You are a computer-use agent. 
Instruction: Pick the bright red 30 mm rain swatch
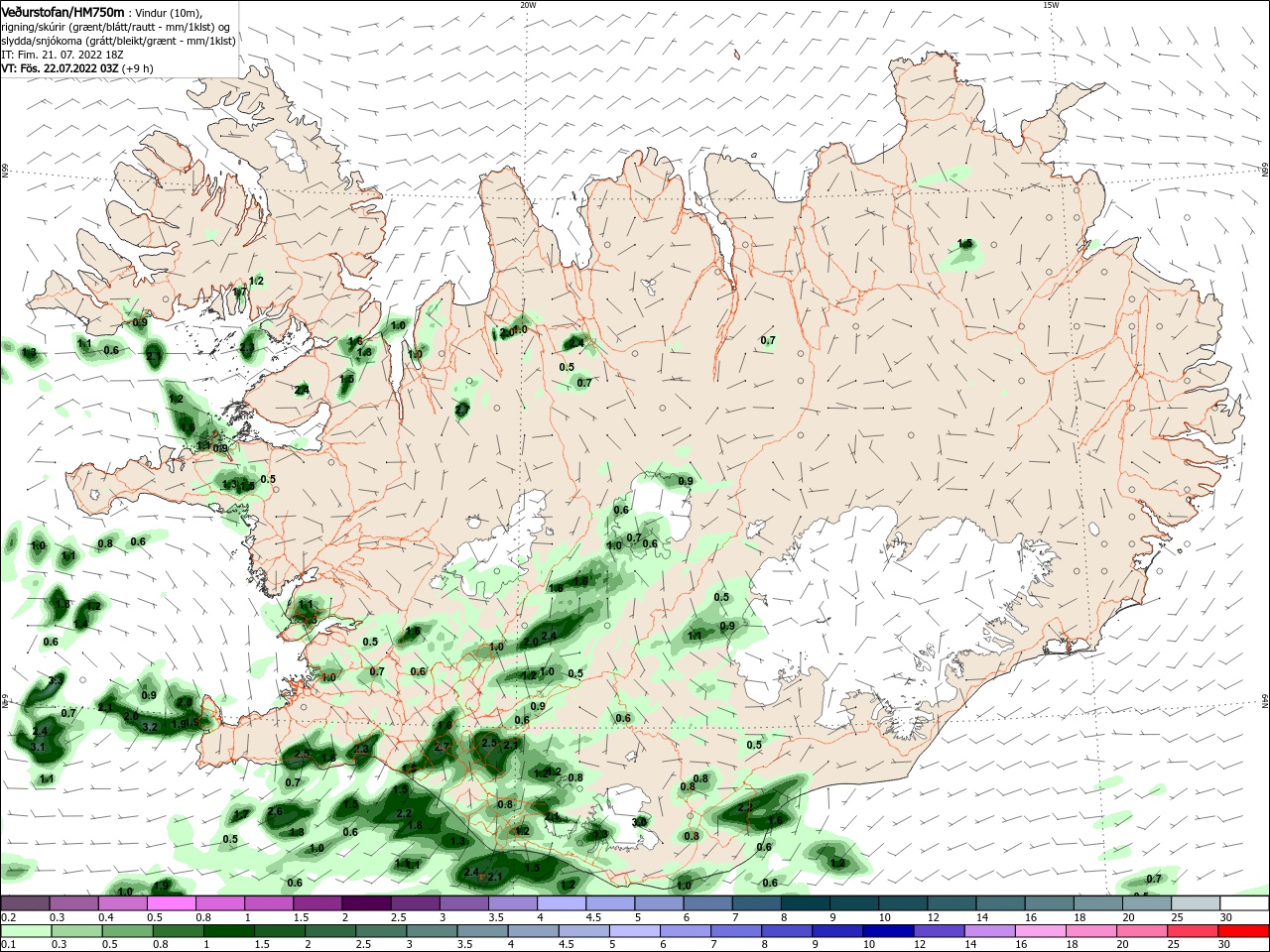(1243, 931)
